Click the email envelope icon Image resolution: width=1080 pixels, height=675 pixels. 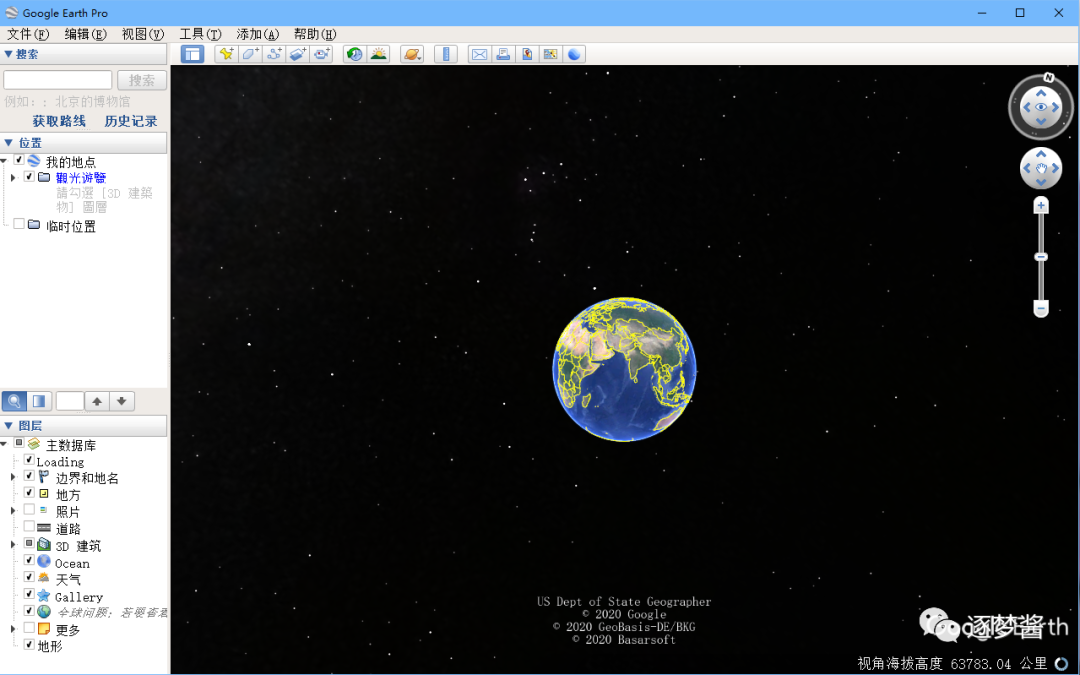[x=479, y=54]
